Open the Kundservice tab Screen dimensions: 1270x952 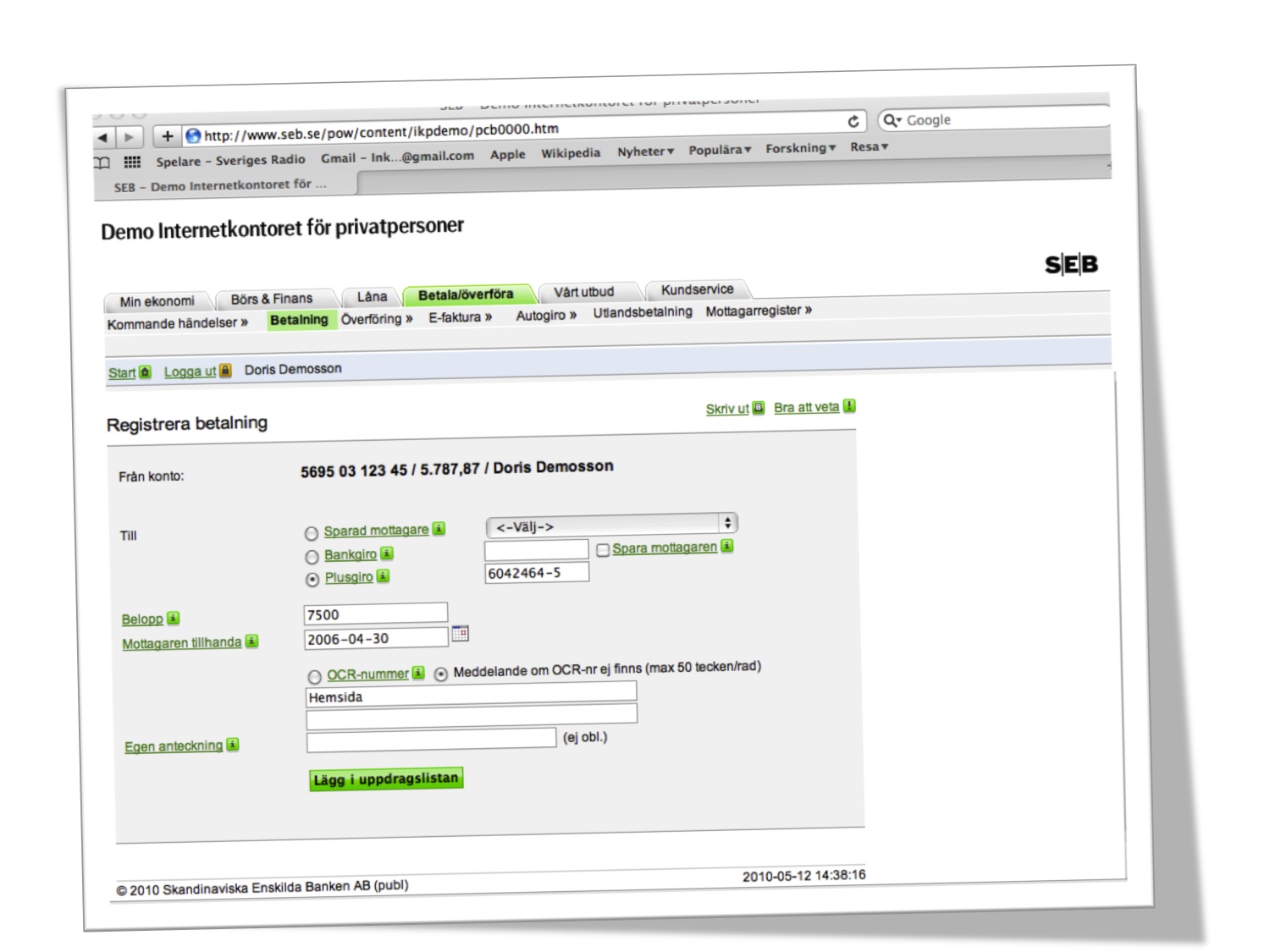click(x=698, y=289)
